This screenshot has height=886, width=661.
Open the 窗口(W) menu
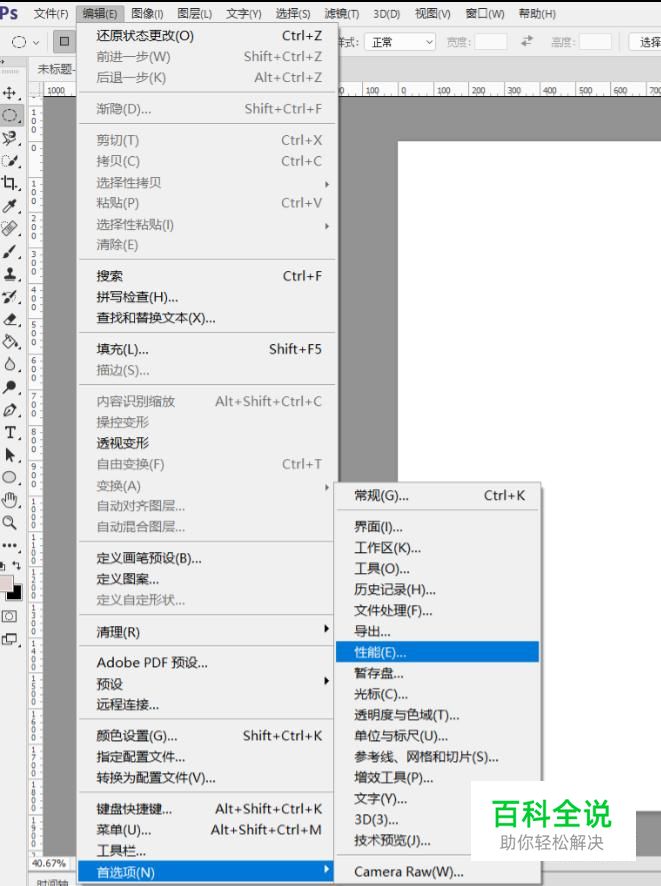pos(485,14)
